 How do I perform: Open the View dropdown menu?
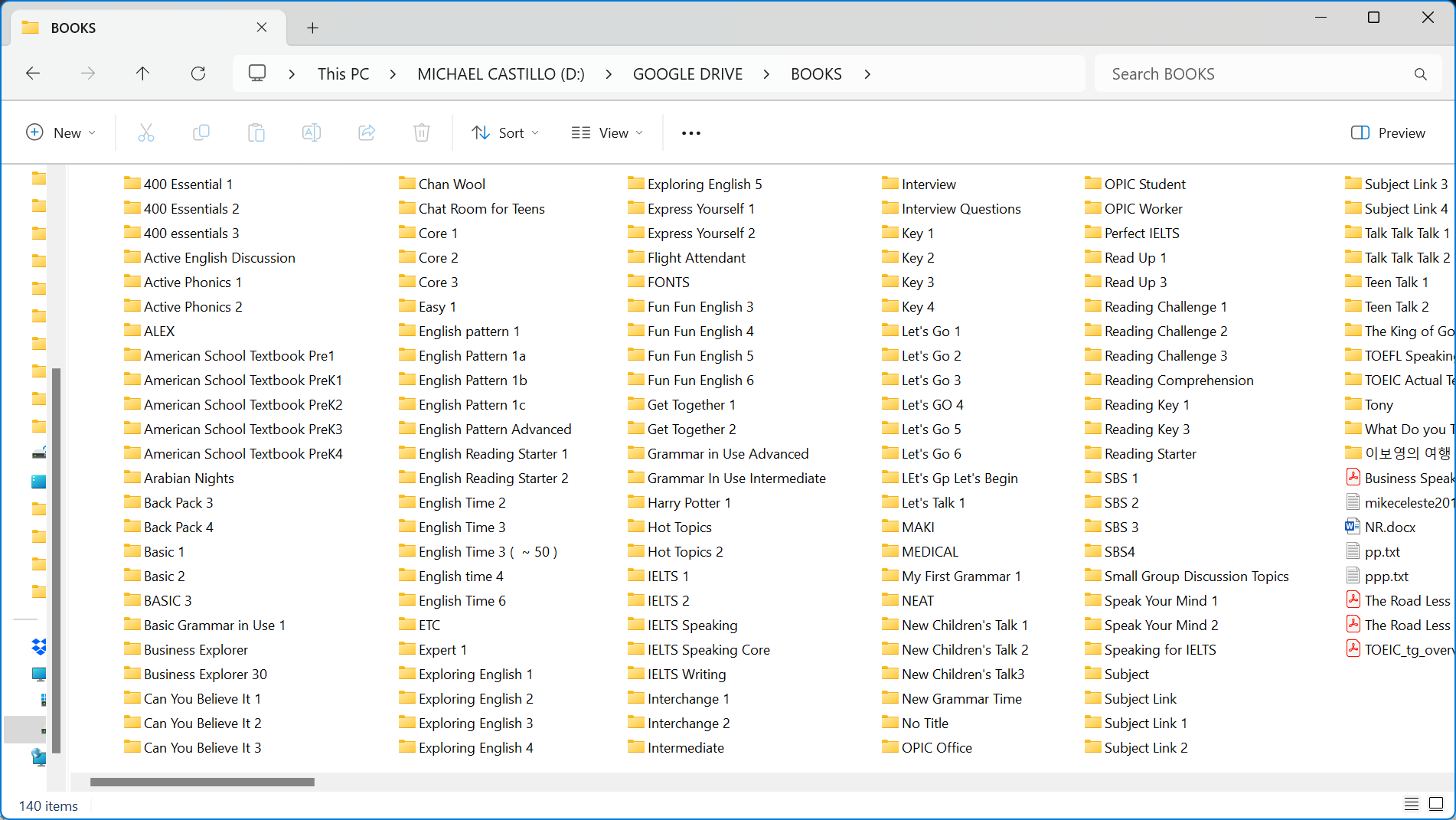click(607, 133)
